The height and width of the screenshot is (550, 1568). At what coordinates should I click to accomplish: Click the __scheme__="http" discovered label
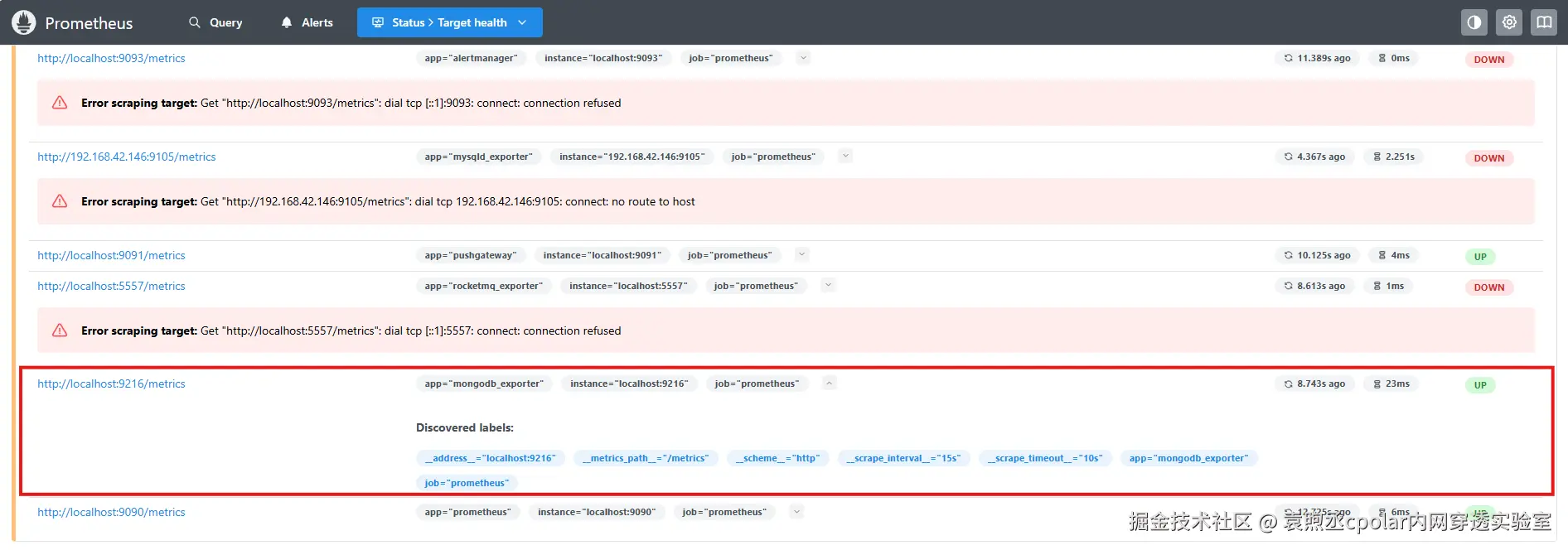click(x=777, y=458)
